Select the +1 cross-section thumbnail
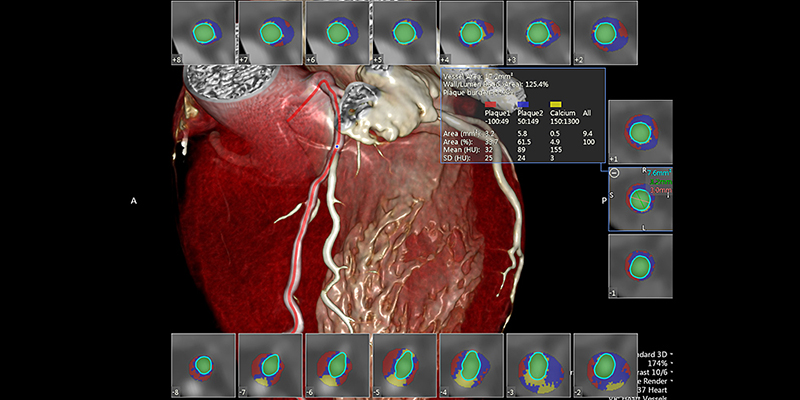Viewport: 800px width, 400px height. coord(640,132)
